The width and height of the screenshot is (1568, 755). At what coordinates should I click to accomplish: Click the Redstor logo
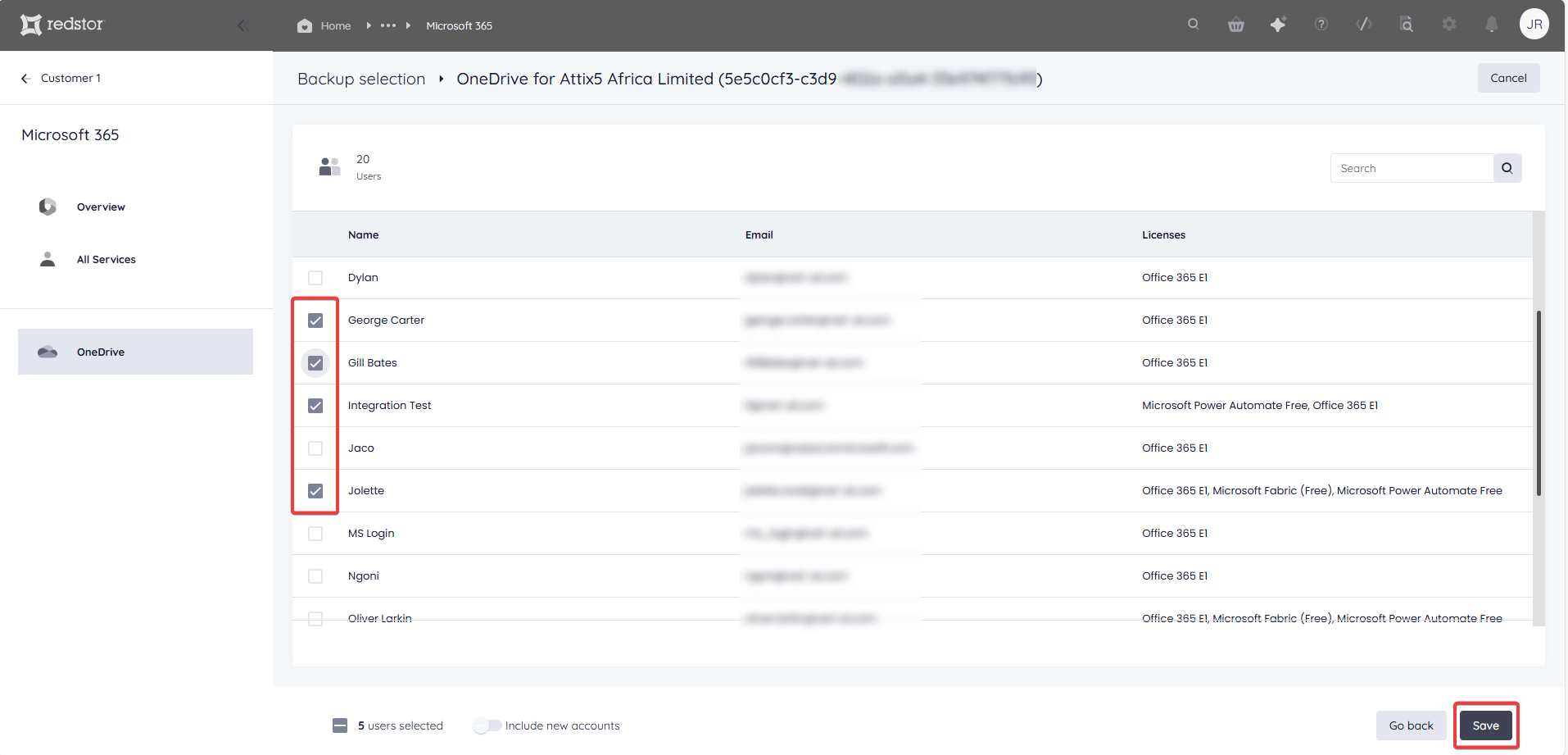pos(62,25)
